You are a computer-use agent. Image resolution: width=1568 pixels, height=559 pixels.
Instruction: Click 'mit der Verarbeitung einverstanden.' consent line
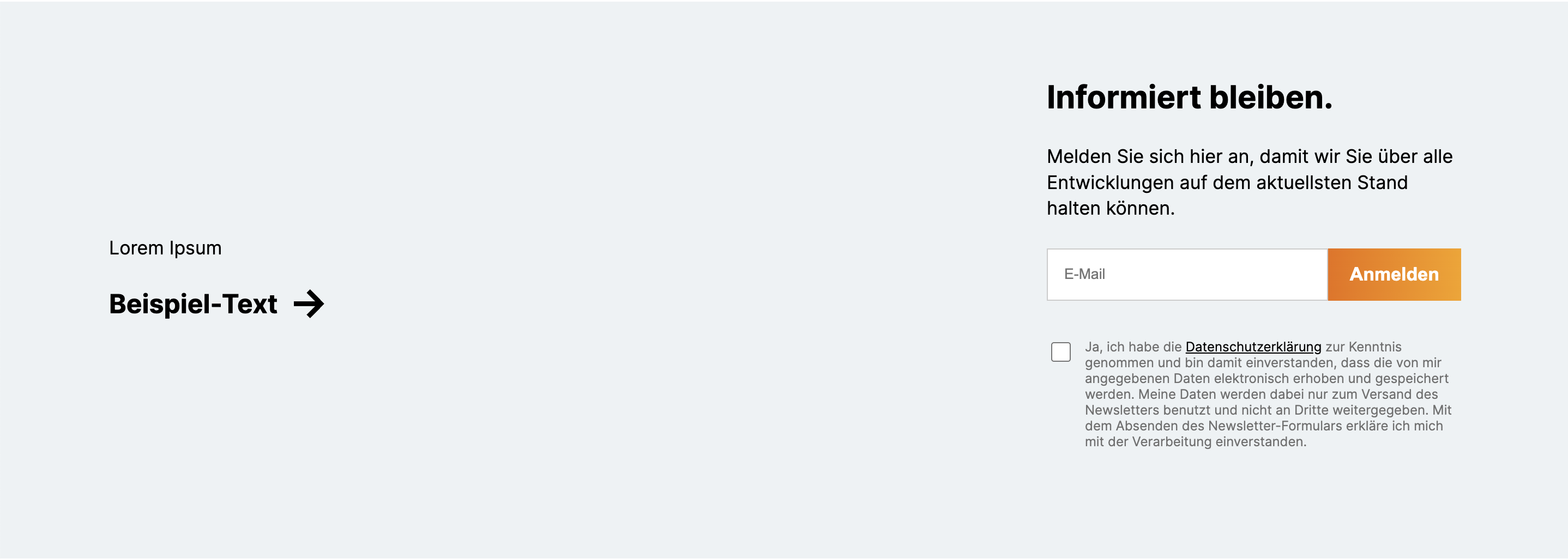pos(1195,442)
